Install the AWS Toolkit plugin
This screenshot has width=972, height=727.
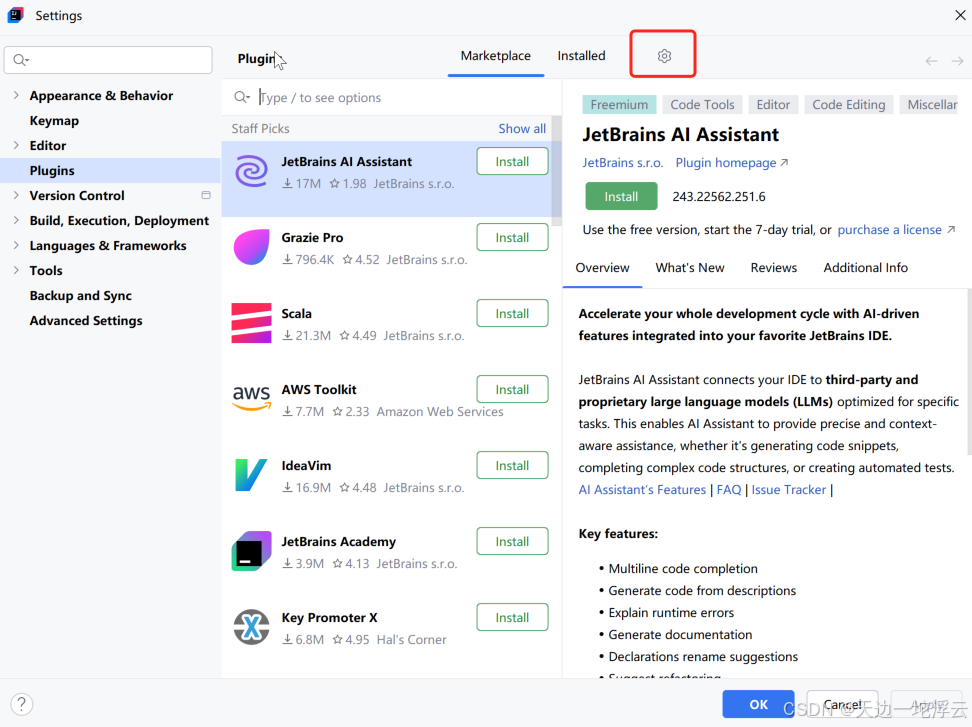click(512, 389)
